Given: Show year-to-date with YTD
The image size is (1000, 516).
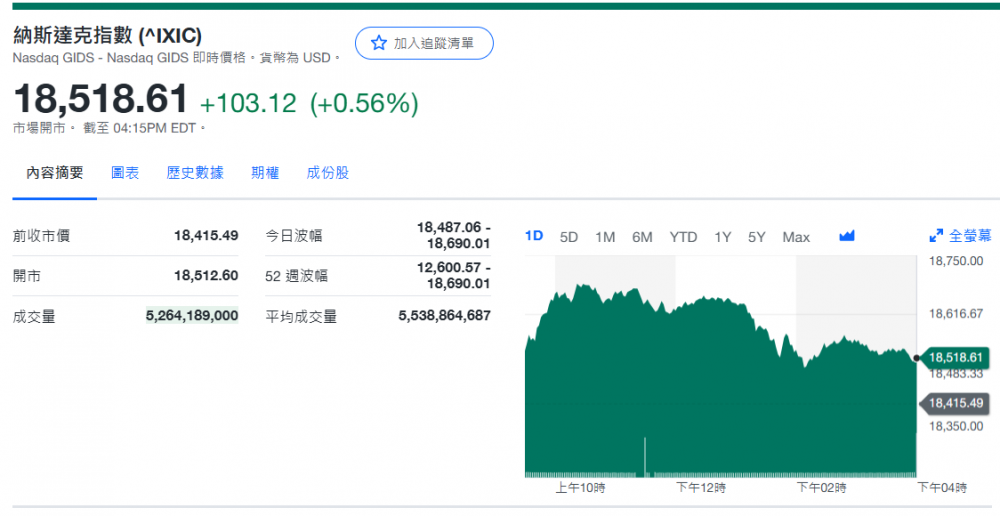Looking at the screenshot, I should tap(683, 237).
